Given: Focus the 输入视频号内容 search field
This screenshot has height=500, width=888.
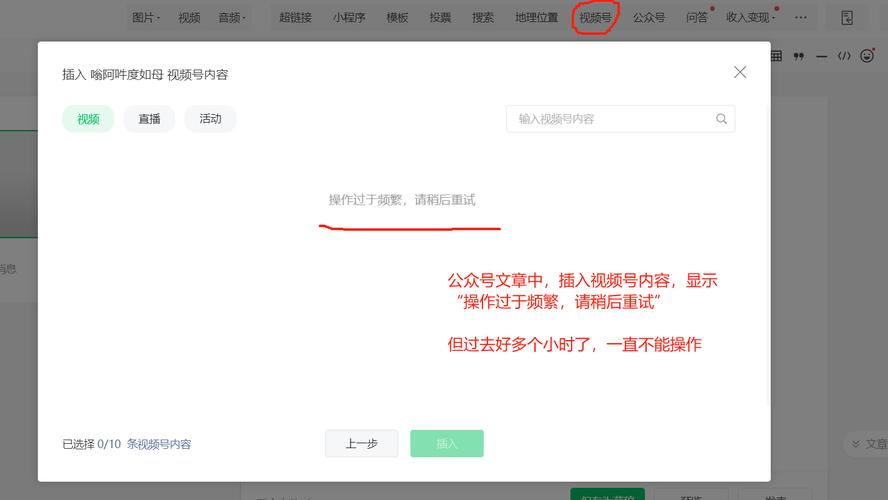Looking at the screenshot, I should [x=621, y=119].
